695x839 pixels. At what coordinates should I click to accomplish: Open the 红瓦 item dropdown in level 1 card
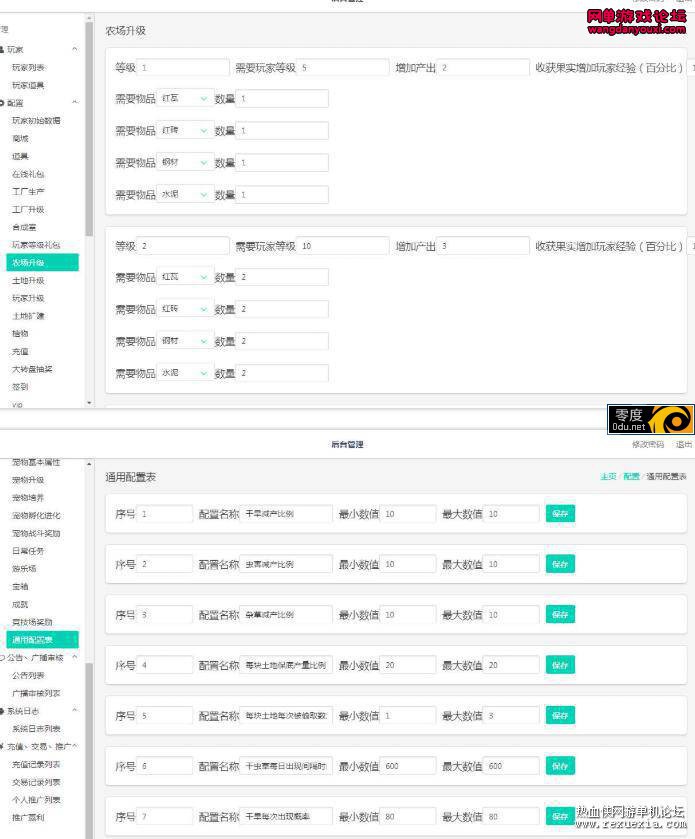point(185,98)
